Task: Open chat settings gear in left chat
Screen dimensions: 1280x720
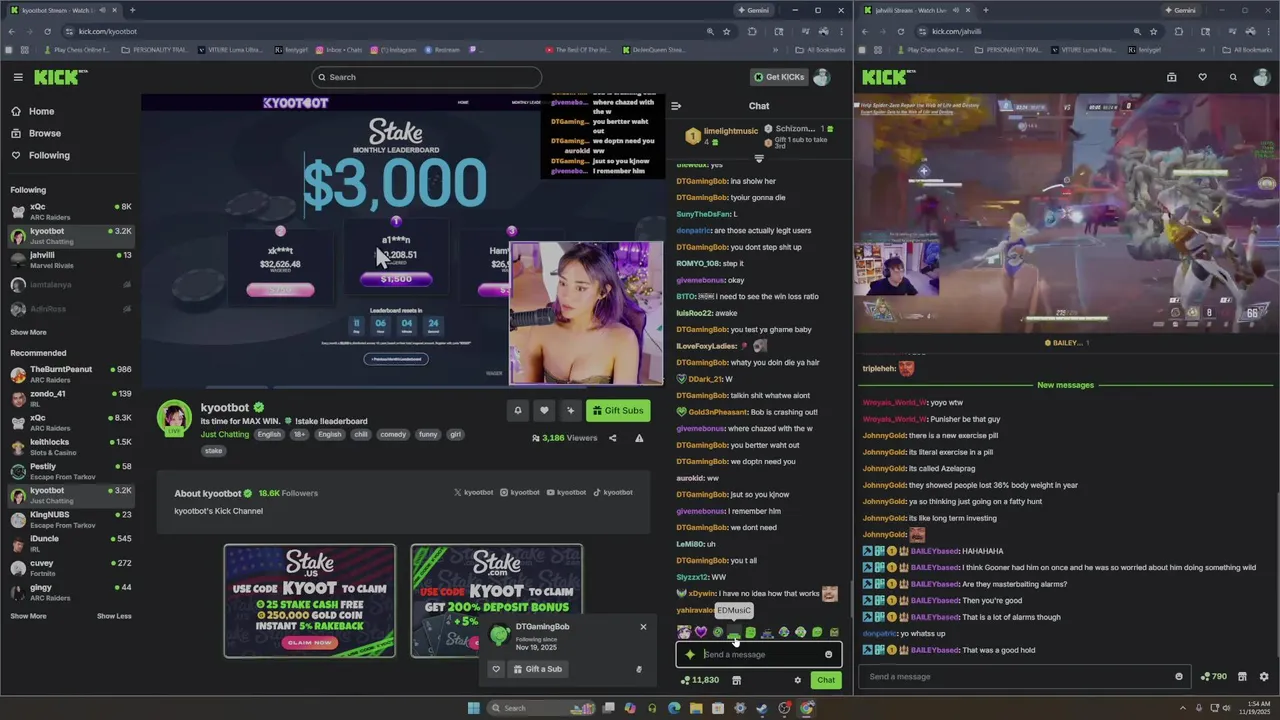Action: point(797,680)
